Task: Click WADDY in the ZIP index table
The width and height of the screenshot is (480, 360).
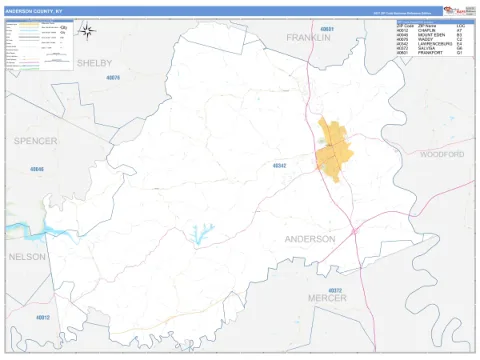Action: 425,39
